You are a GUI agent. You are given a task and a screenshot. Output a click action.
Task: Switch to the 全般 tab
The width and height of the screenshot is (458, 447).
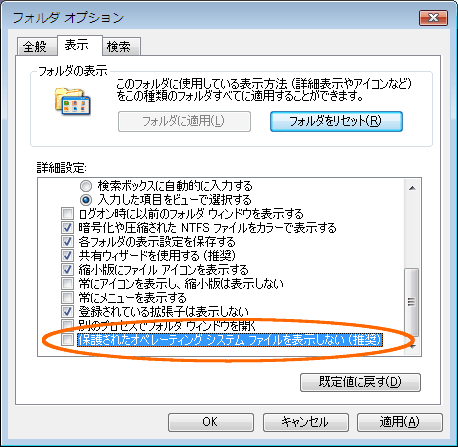[35, 46]
